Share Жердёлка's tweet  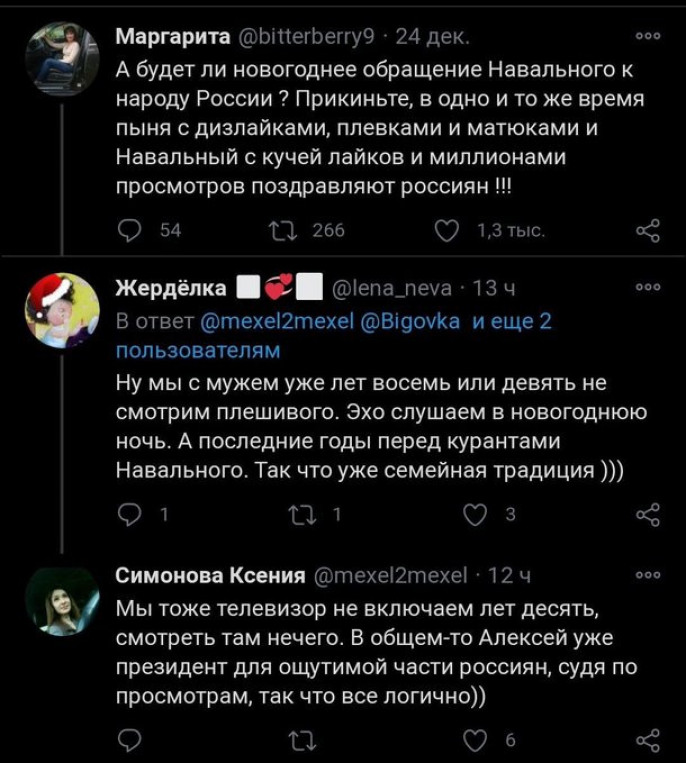click(x=647, y=515)
